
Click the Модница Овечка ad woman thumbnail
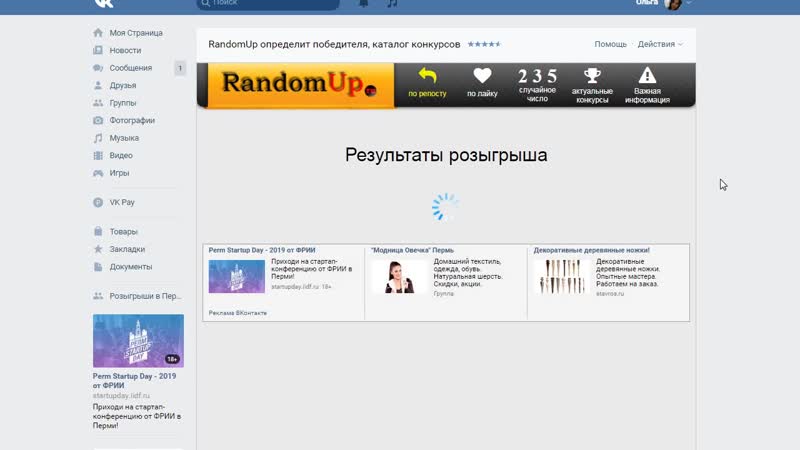point(399,277)
